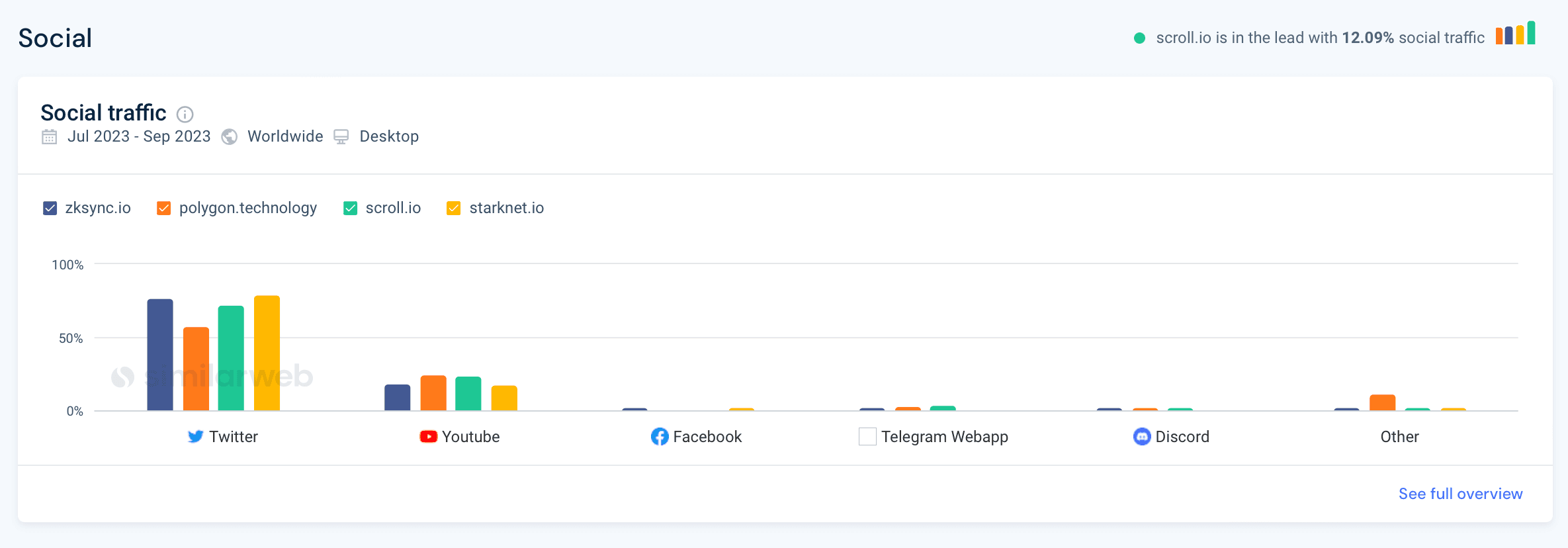Click the Twitter bird icon

coord(195,437)
